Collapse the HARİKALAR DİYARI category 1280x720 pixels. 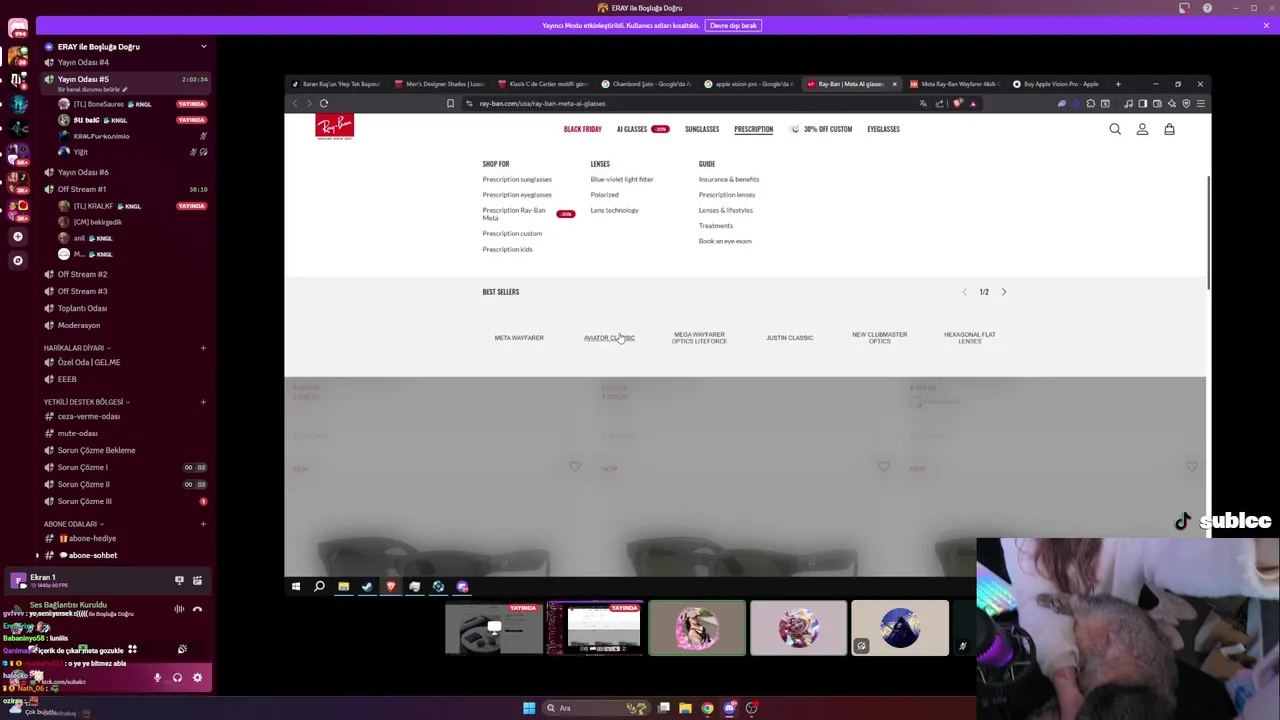click(77, 348)
